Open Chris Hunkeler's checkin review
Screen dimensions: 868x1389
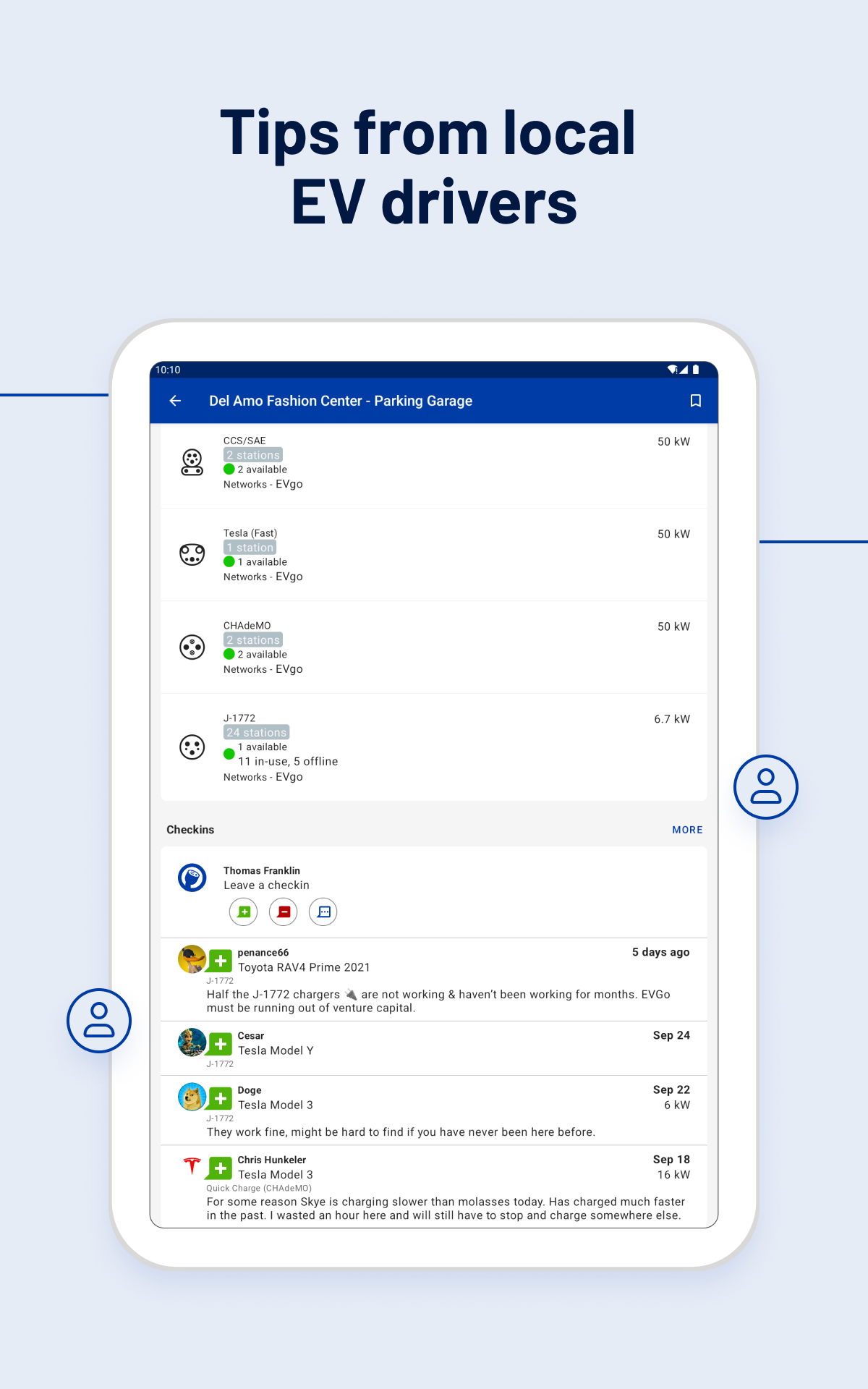point(434,1186)
